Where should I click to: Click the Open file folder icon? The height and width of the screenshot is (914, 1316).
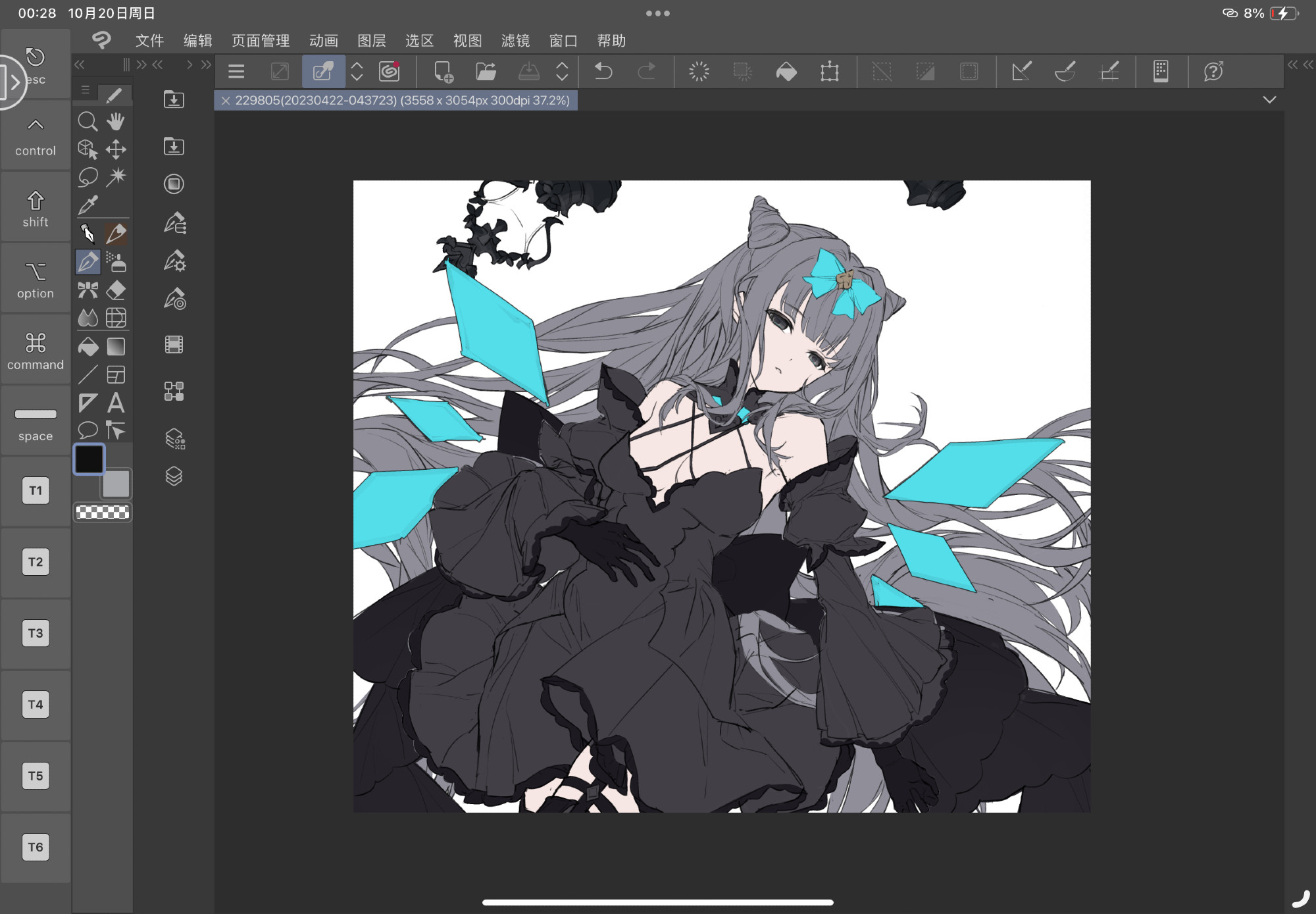[x=486, y=71]
